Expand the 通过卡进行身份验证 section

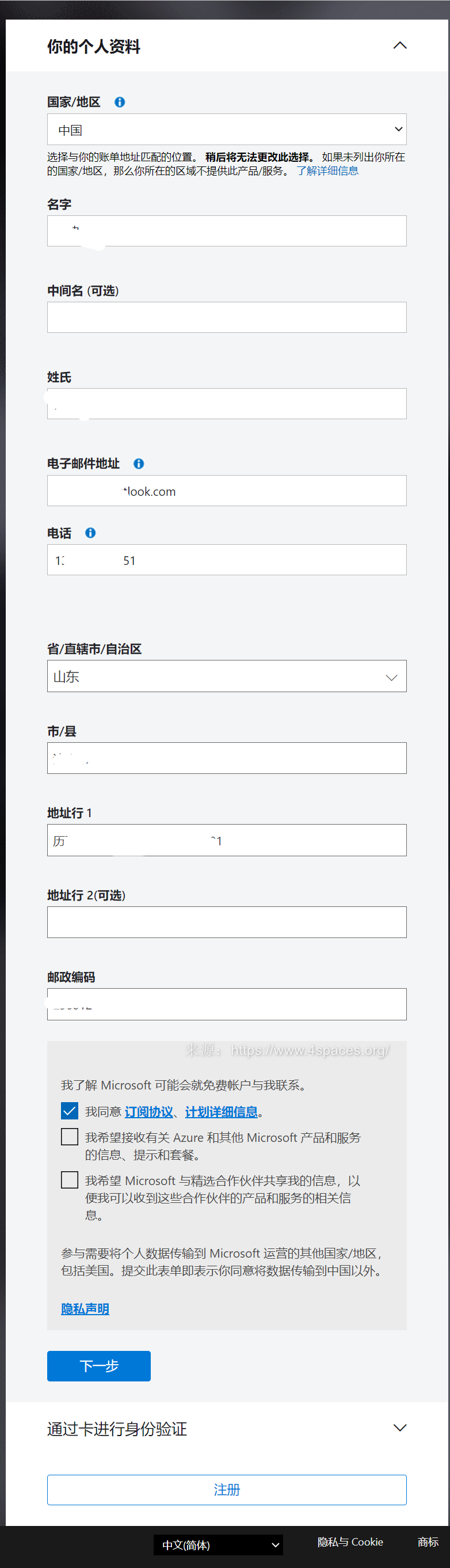(399, 1428)
